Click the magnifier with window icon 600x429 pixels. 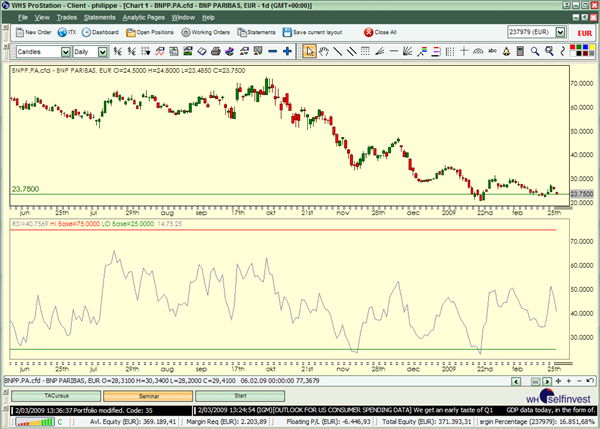[x=549, y=51]
